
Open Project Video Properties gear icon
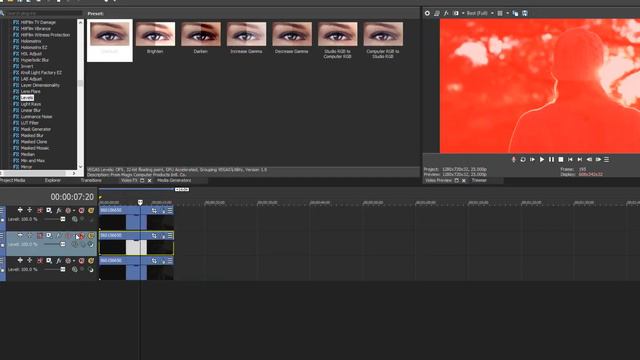(x=427, y=13)
